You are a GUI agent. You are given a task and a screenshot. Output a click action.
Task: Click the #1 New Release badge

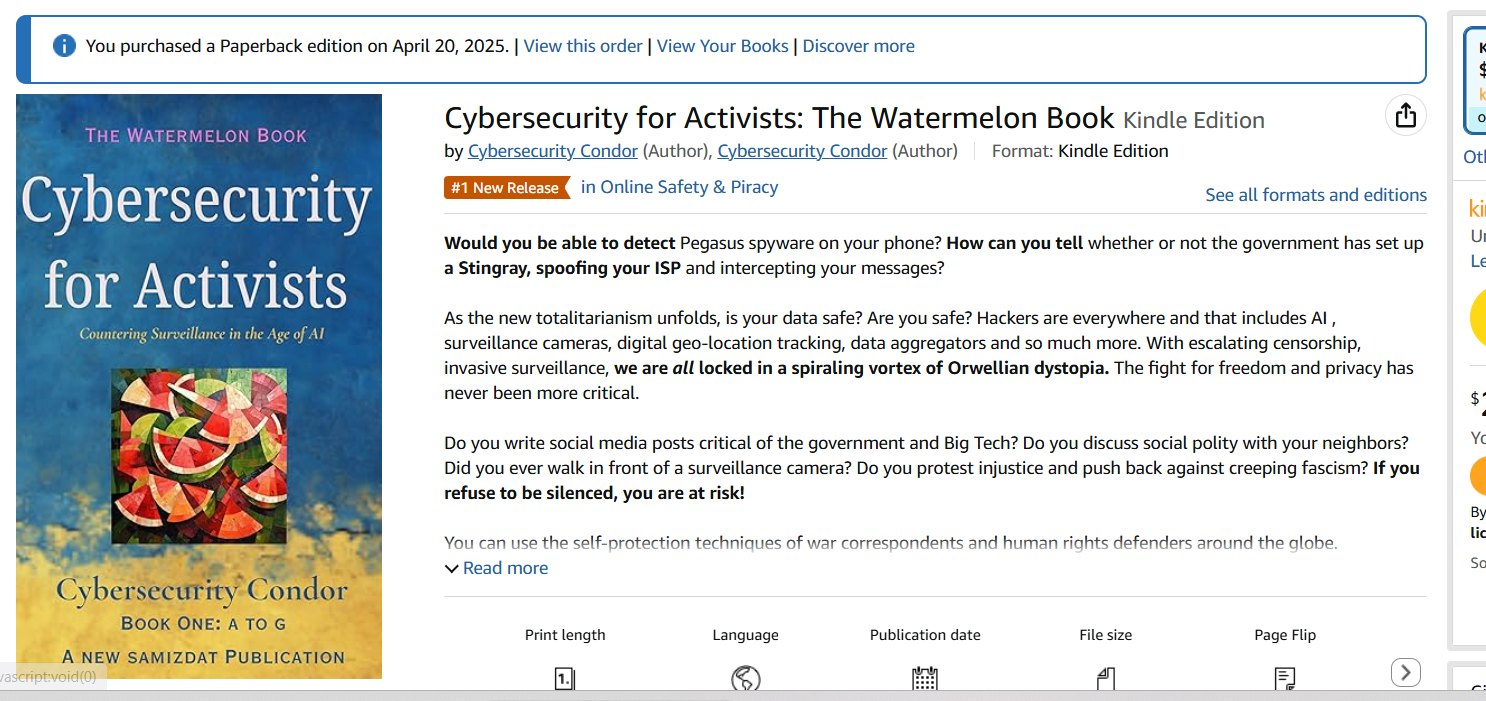tap(507, 188)
